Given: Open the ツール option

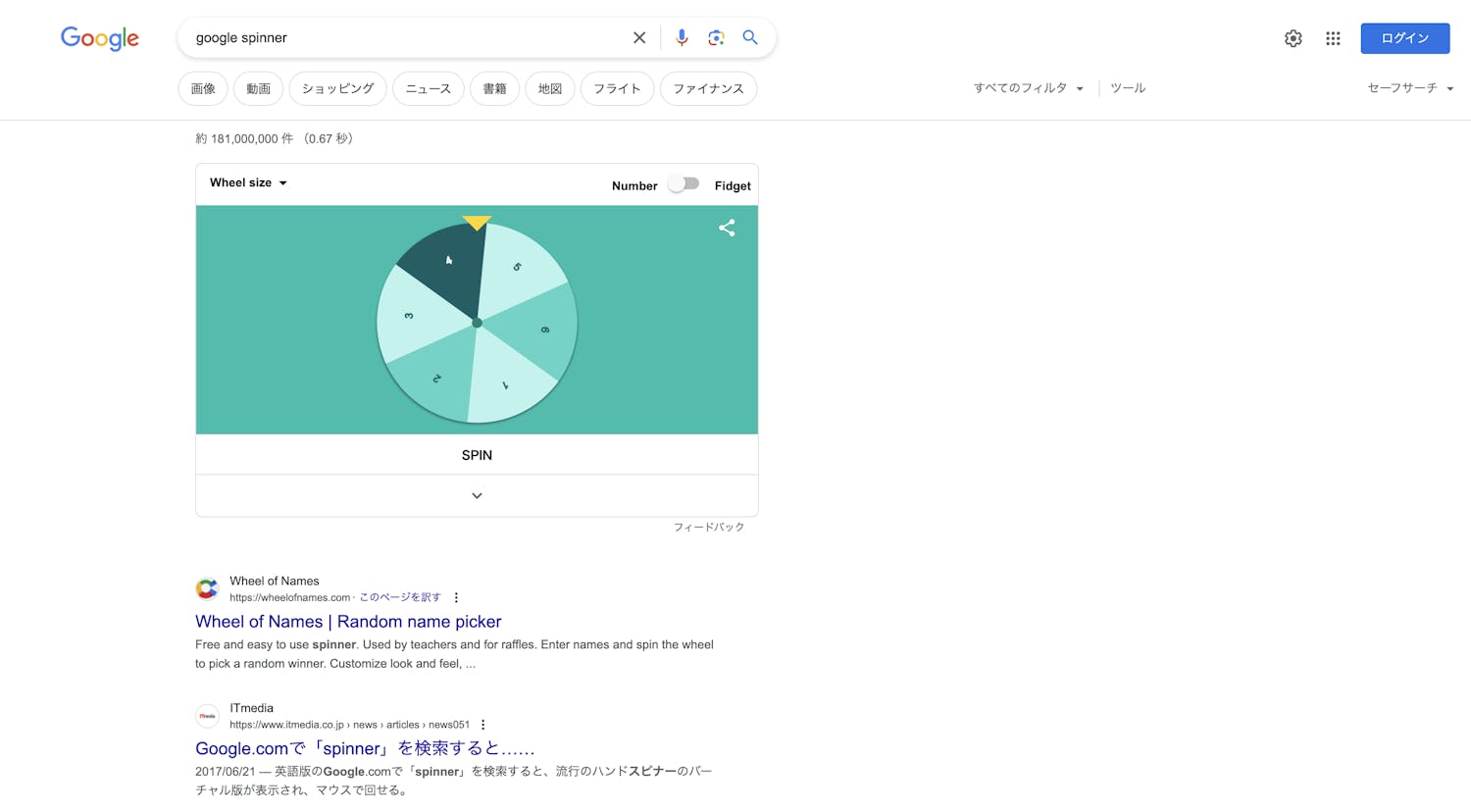Looking at the screenshot, I should click(1128, 88).
